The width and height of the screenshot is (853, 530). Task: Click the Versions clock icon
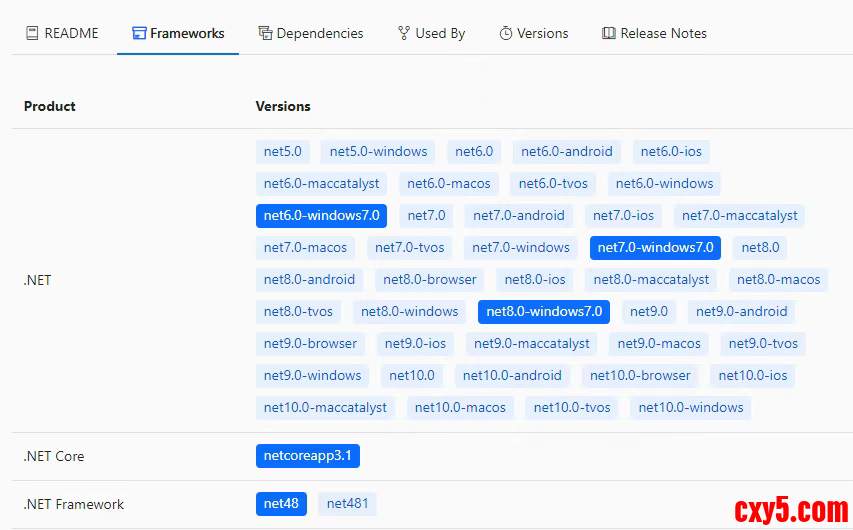click(506, 33)
